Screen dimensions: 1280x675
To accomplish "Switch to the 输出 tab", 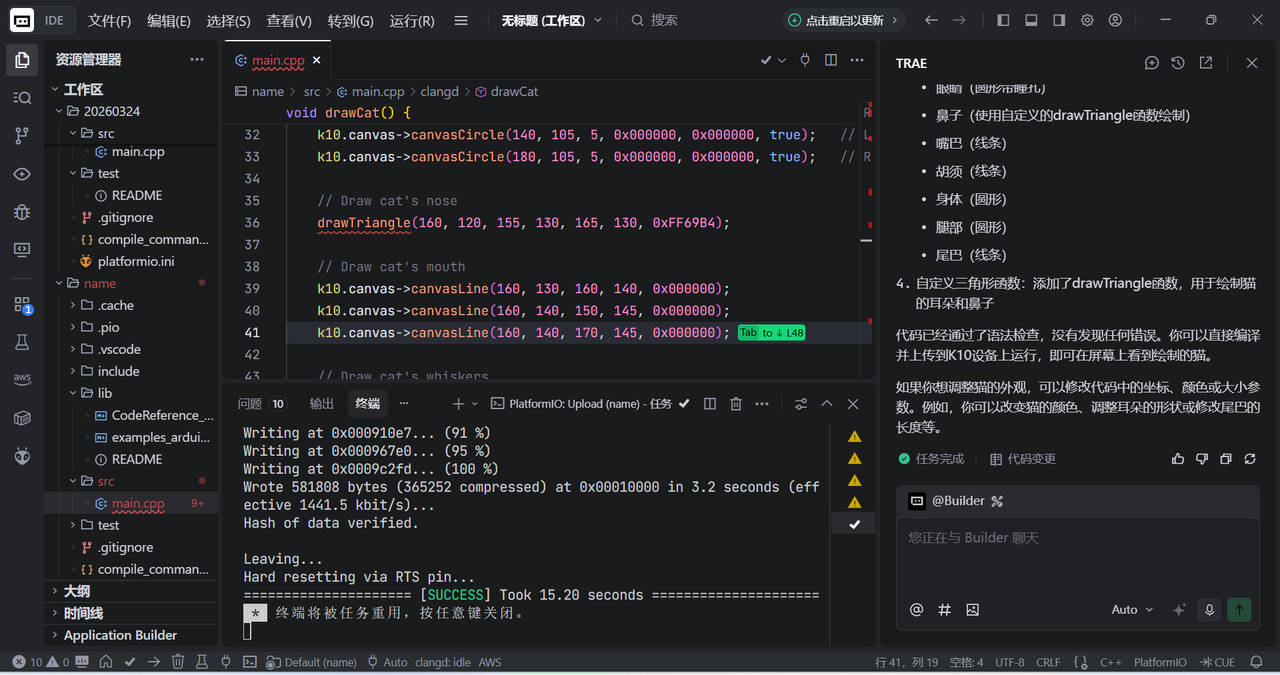I will [x=321, y=403].
